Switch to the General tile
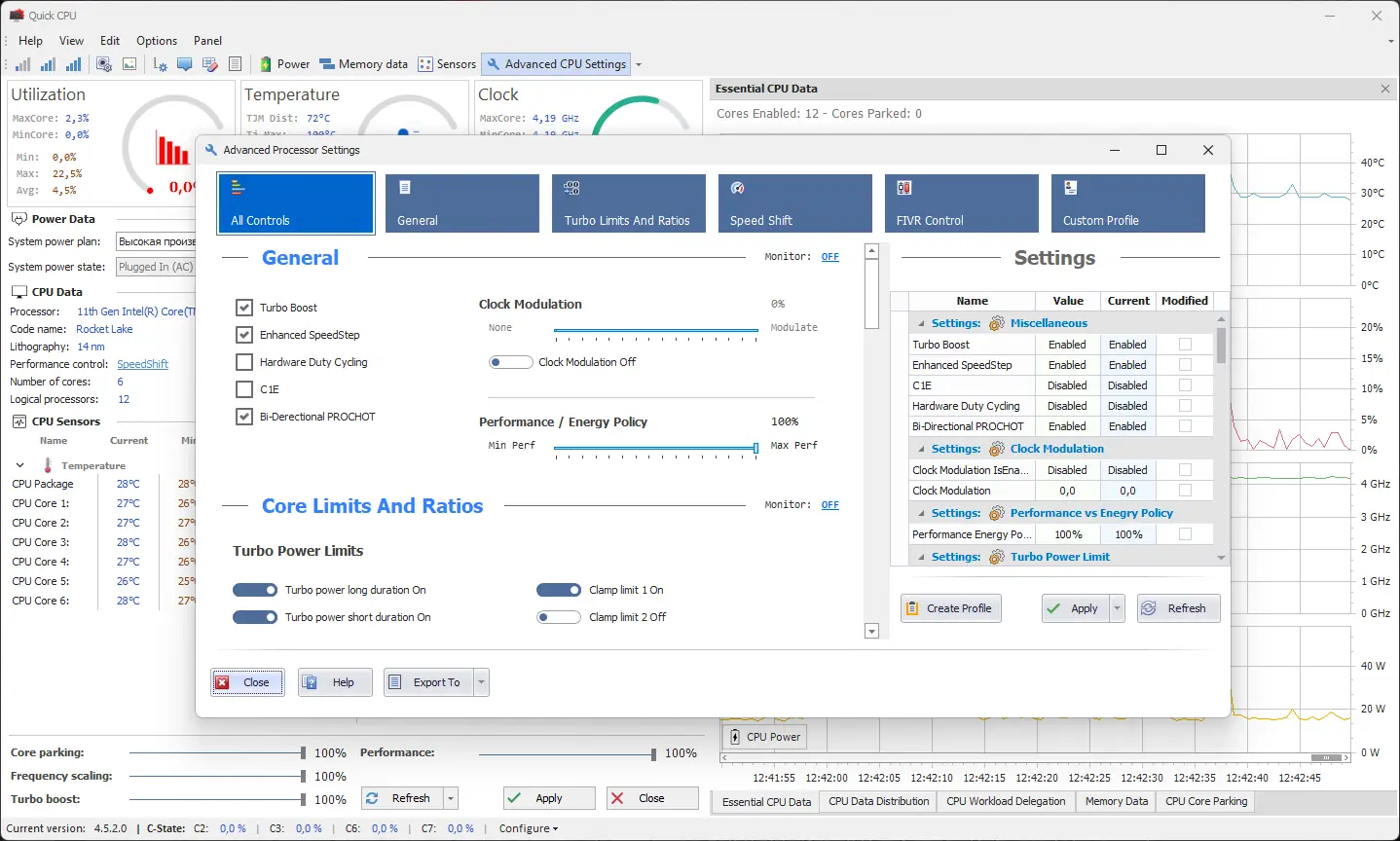This screenshot has height=841, width=1400. tap(462, 203)
